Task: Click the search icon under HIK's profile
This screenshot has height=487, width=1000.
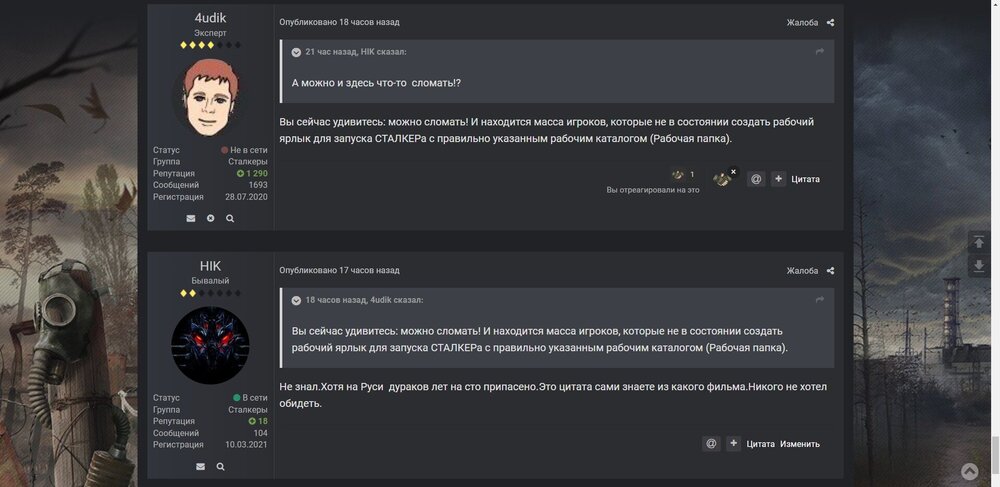Action: click(220, 467)
